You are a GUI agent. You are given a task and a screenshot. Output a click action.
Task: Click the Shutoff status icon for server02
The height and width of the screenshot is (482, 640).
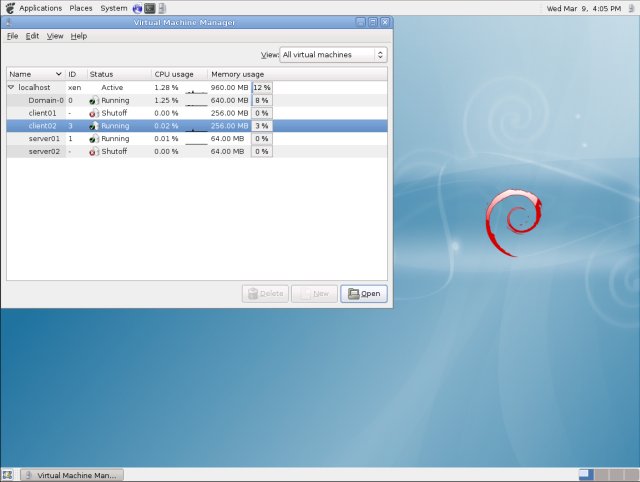[94, 151]
